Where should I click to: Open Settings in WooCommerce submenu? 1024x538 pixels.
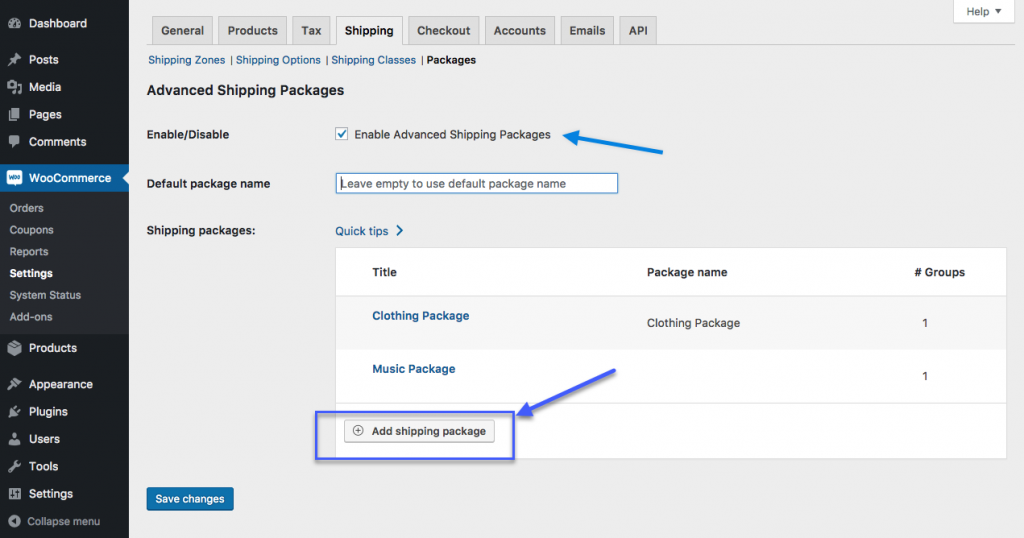[31, 273]
